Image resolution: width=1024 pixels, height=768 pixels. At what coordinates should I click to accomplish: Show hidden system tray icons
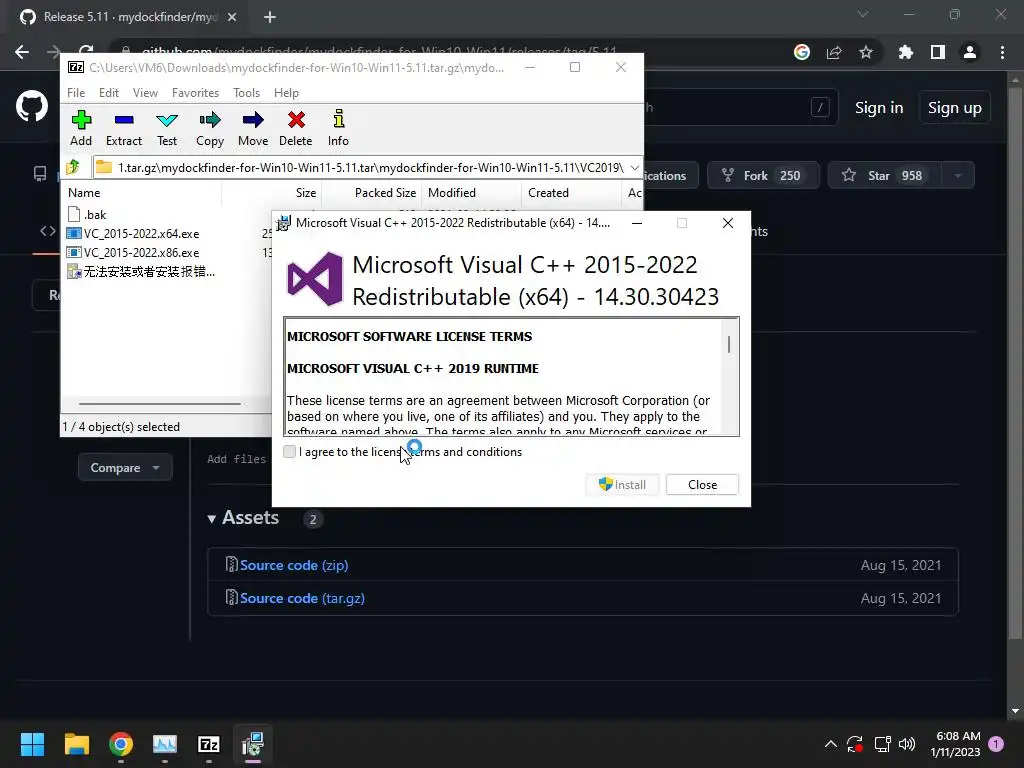click(831, 744)
